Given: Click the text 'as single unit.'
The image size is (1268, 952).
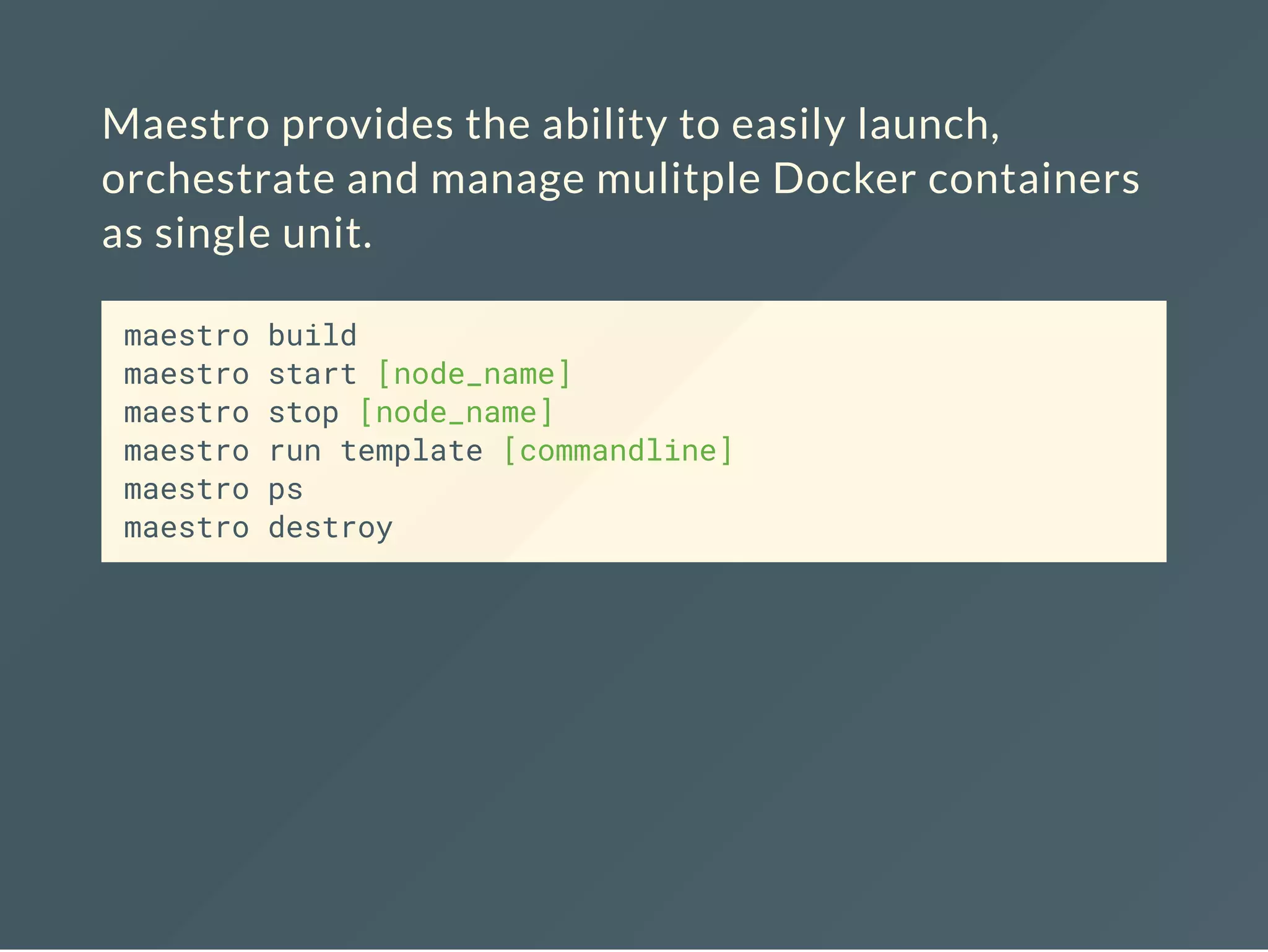Looking at the screenshot, I should tap(237, 234).
